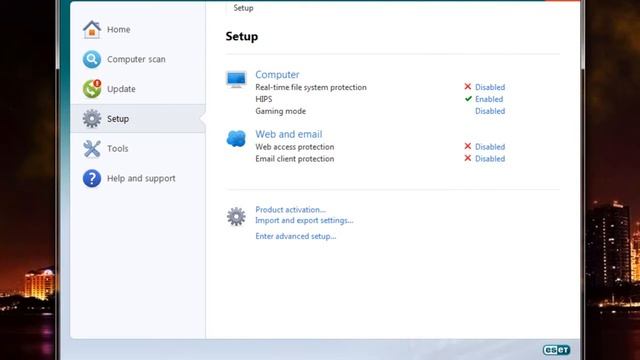
Task: Click the Setup gear icon in sidebar
Action: click(x=92, y=118)
